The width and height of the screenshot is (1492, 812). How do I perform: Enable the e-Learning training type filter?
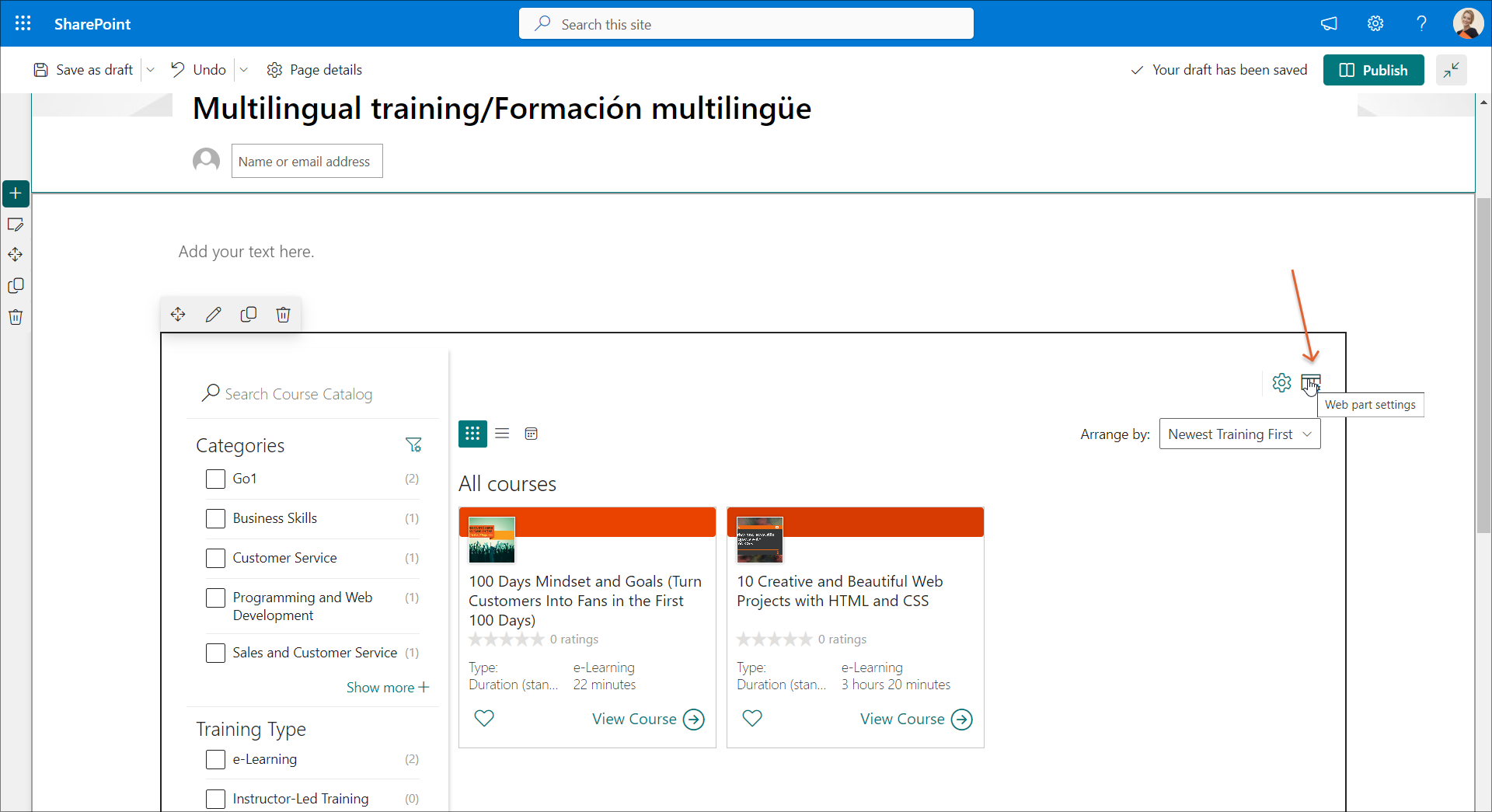(215, 760)
